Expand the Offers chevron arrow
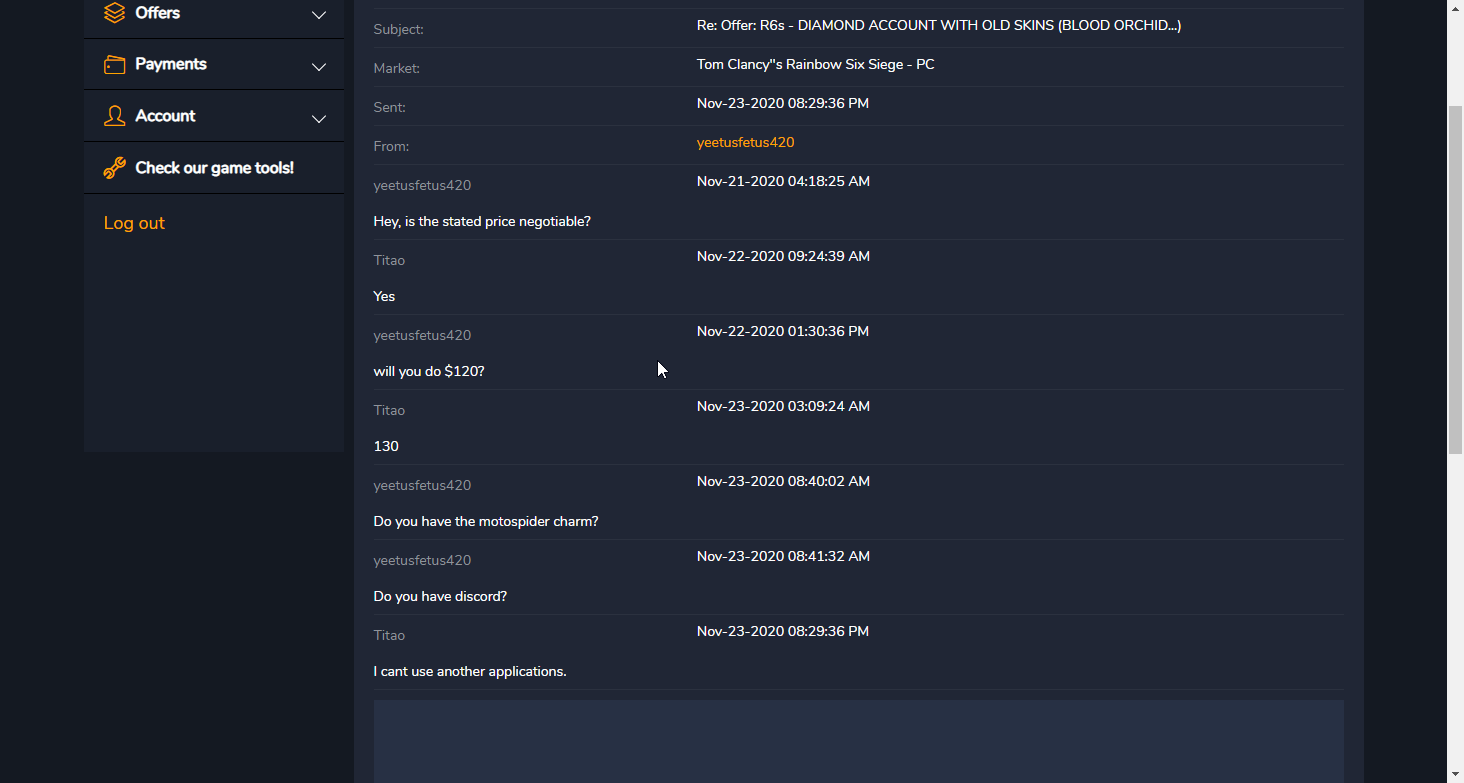This screenshot has height=783, width=1464. click(319, 15)
